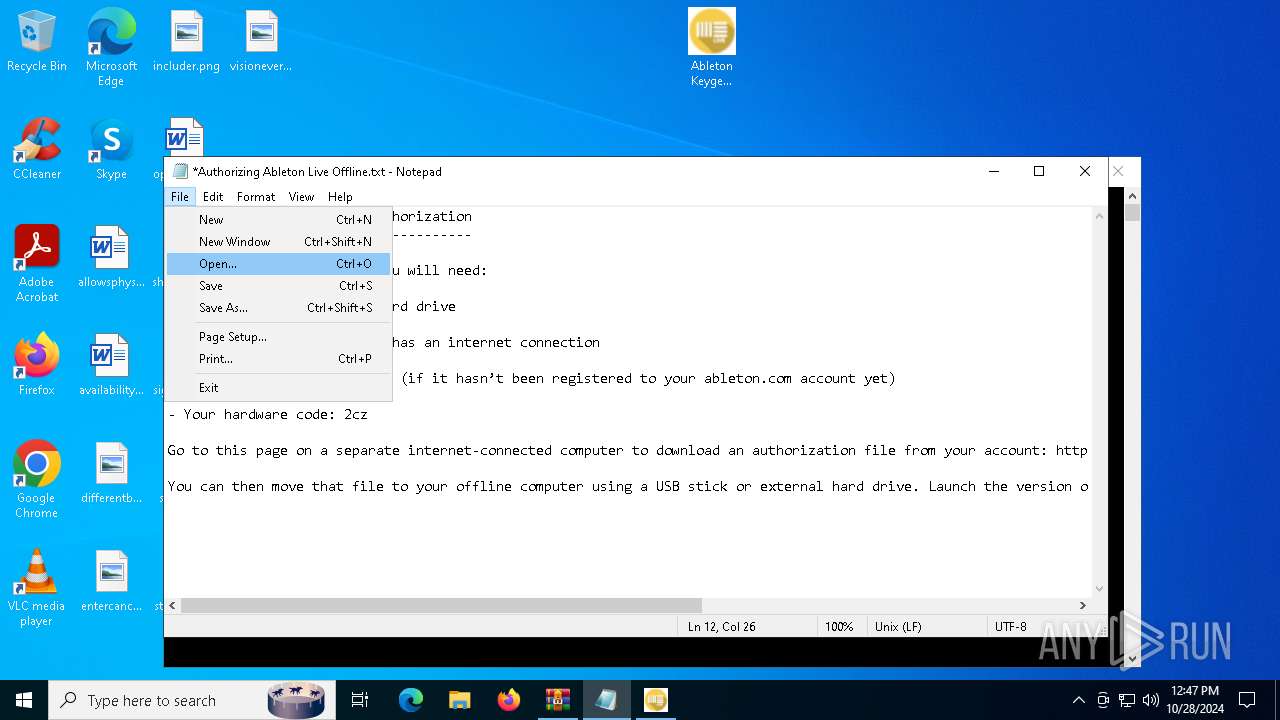Open Notepad Edit menu

213,197
